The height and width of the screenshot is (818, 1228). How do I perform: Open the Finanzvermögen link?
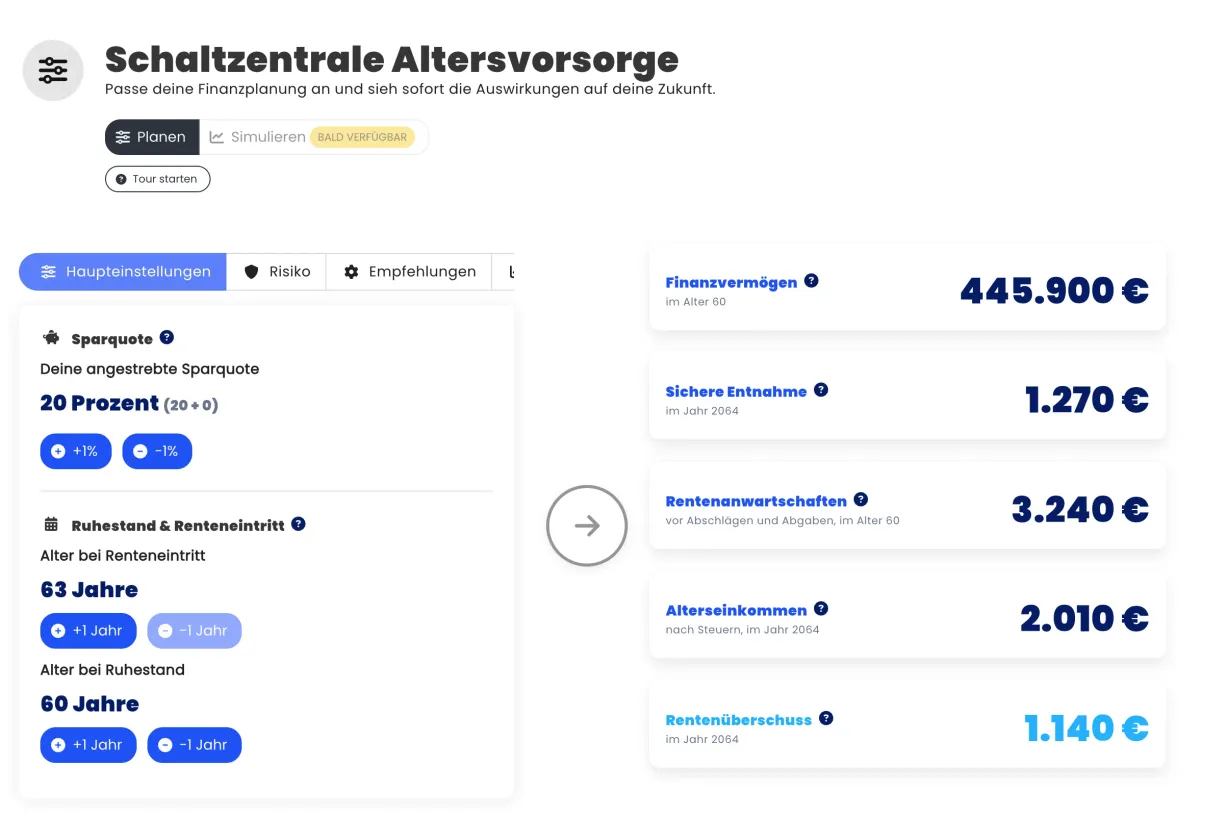[731, 282]
